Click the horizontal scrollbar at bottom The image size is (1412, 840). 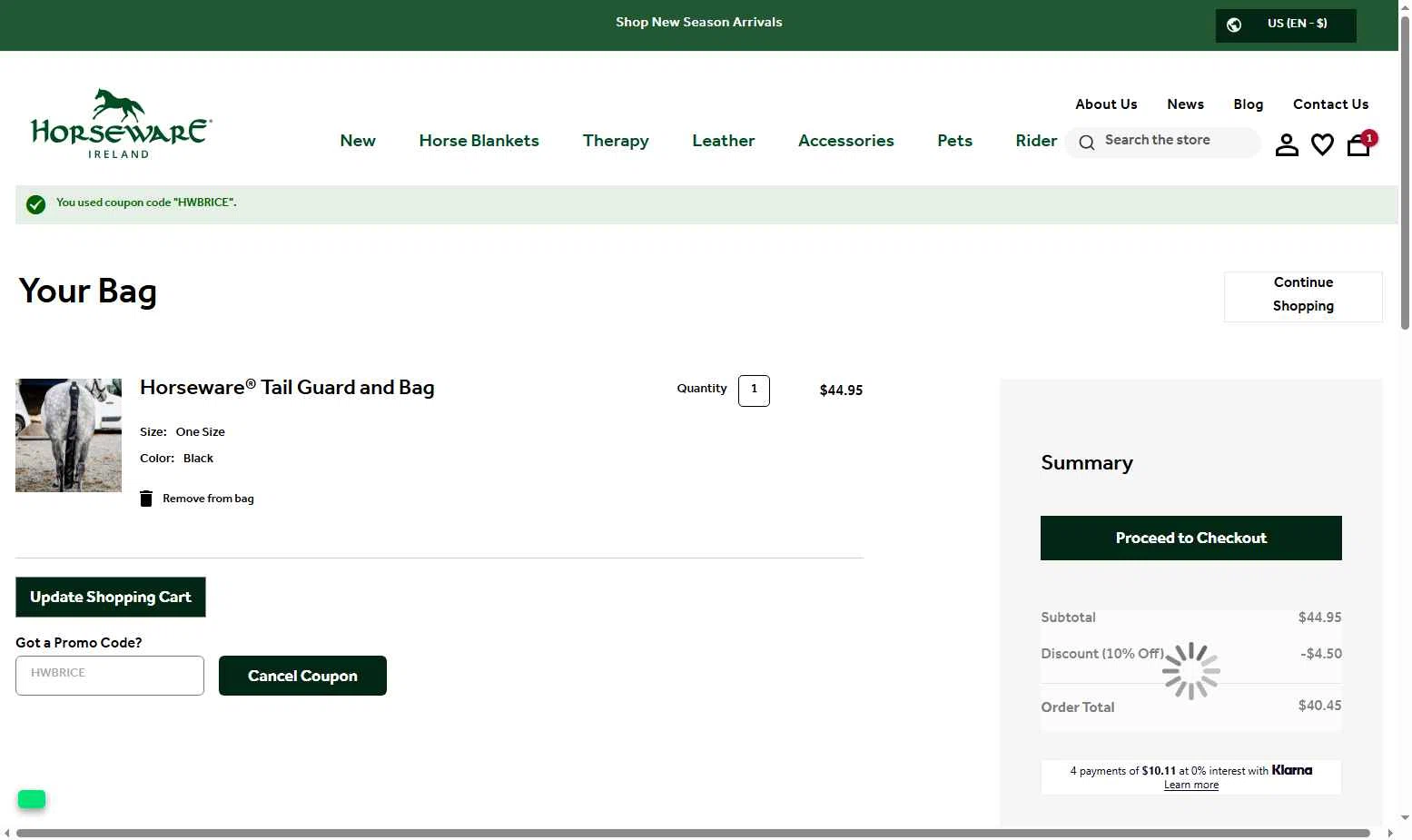click(x=693, y=834)
